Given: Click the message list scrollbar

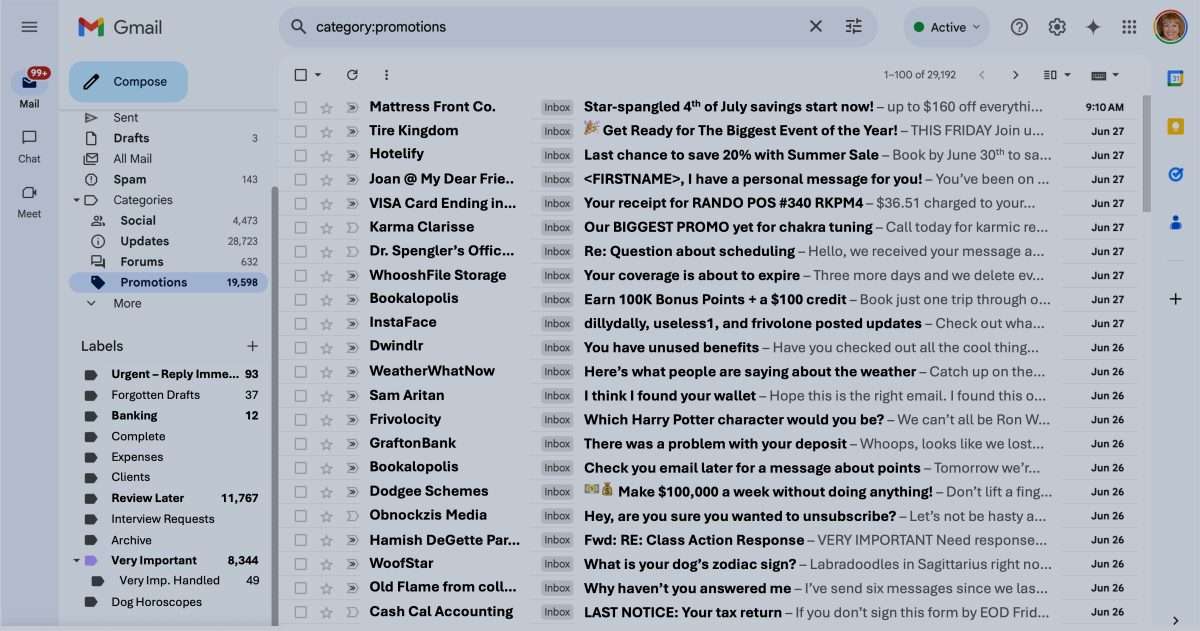Looking at the screenshot, I should tap(1146, 153).
